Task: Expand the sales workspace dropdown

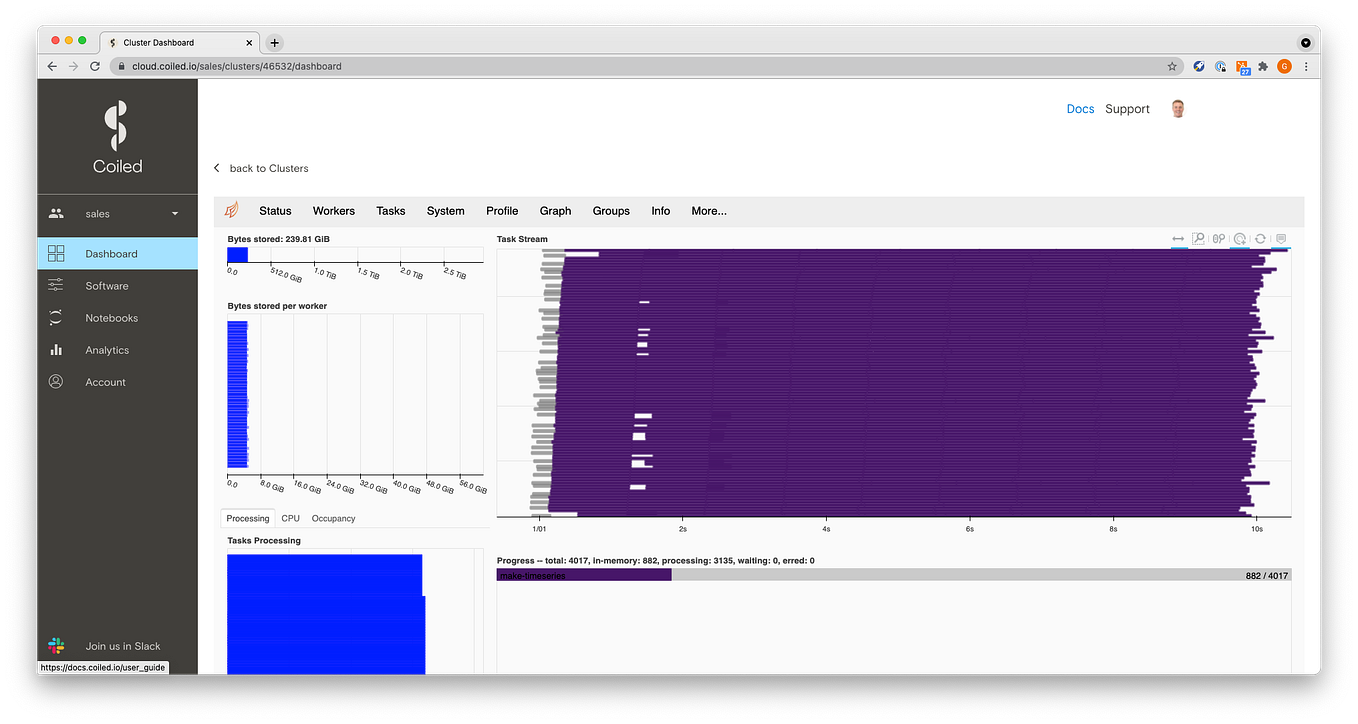Action: 174,213
